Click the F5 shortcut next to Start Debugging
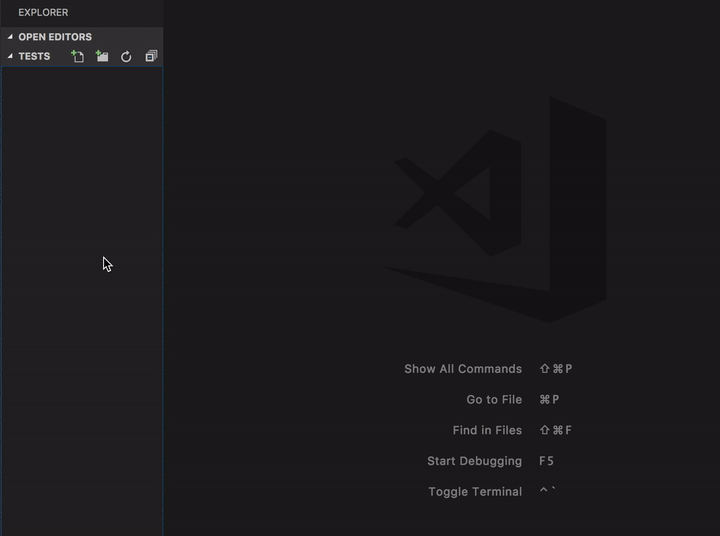This screenshot has width=720, height=536. (x=546, y=461)
